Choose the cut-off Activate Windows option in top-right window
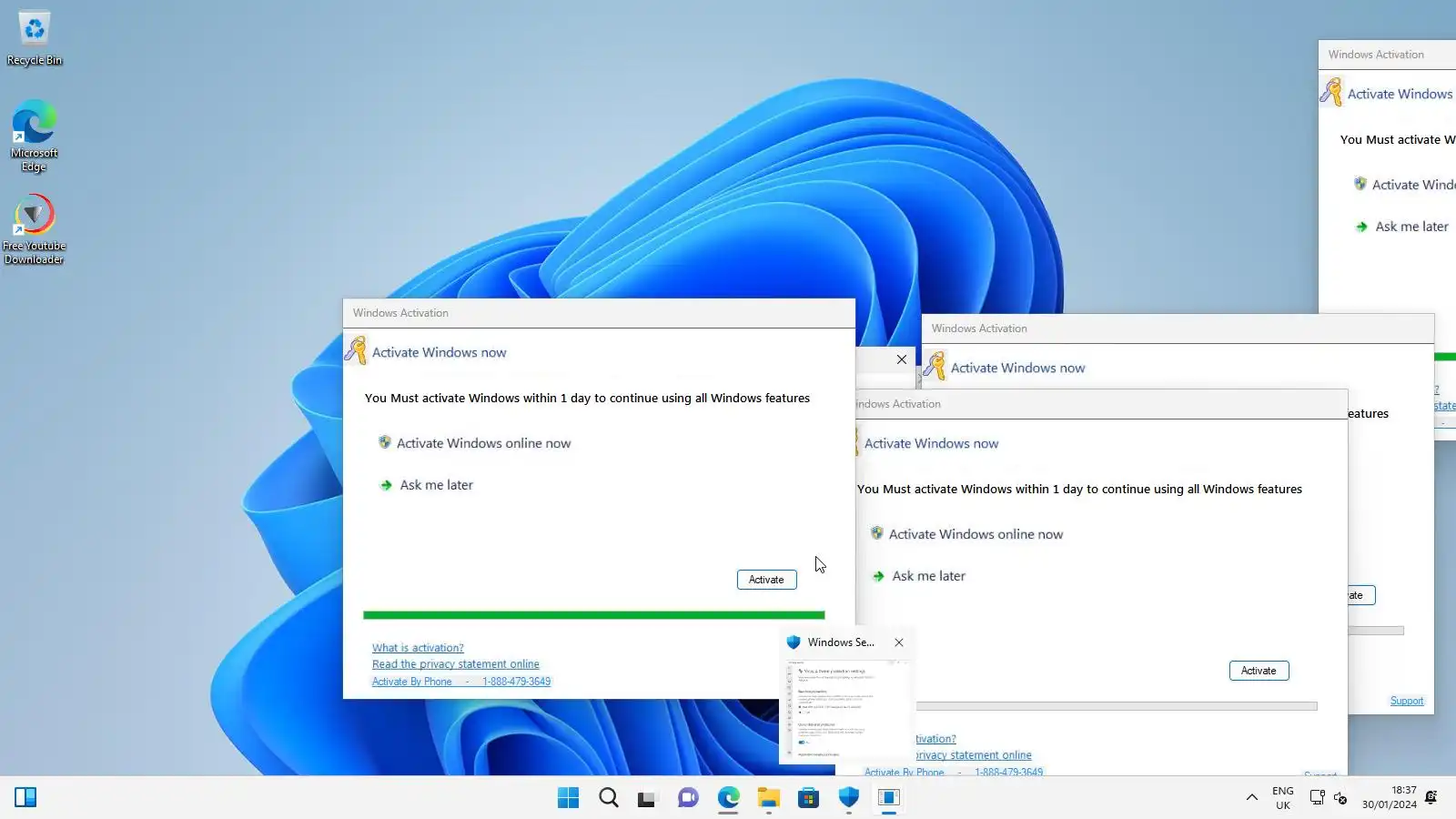 1405,185
